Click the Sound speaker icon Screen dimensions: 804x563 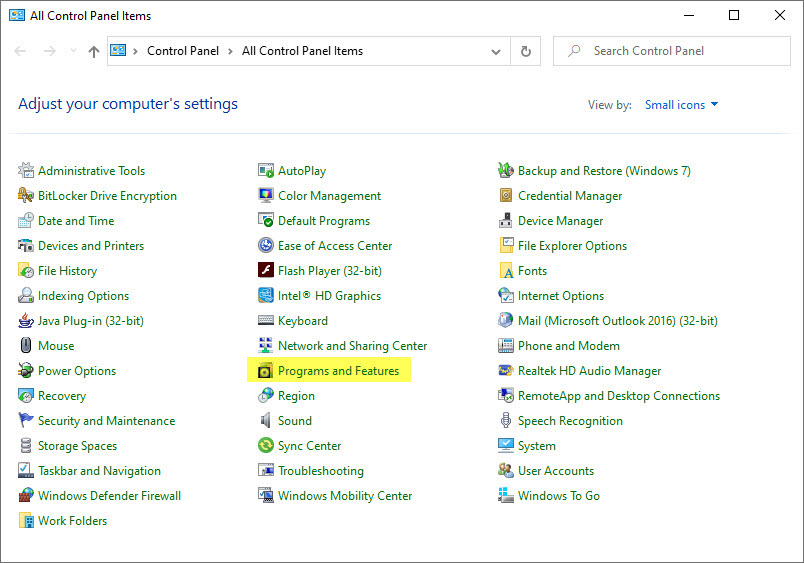coord(266,420)
